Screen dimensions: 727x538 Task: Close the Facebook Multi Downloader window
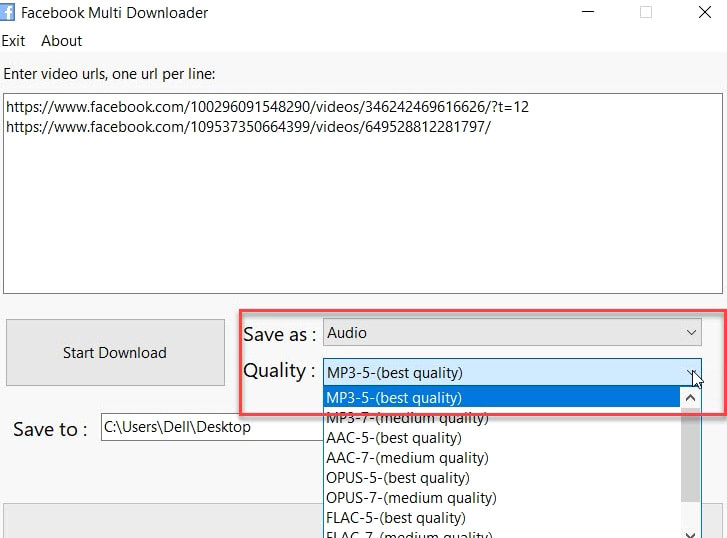(705, 12)
